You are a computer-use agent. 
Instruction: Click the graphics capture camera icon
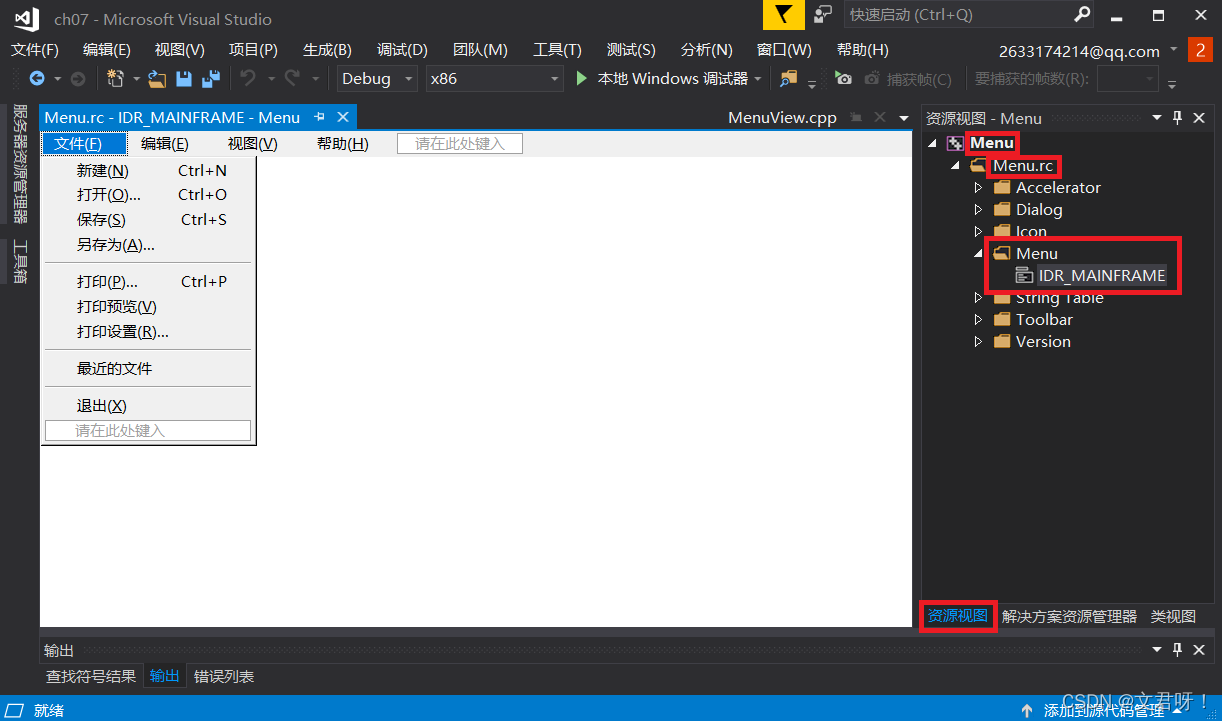tap(844, 78)
